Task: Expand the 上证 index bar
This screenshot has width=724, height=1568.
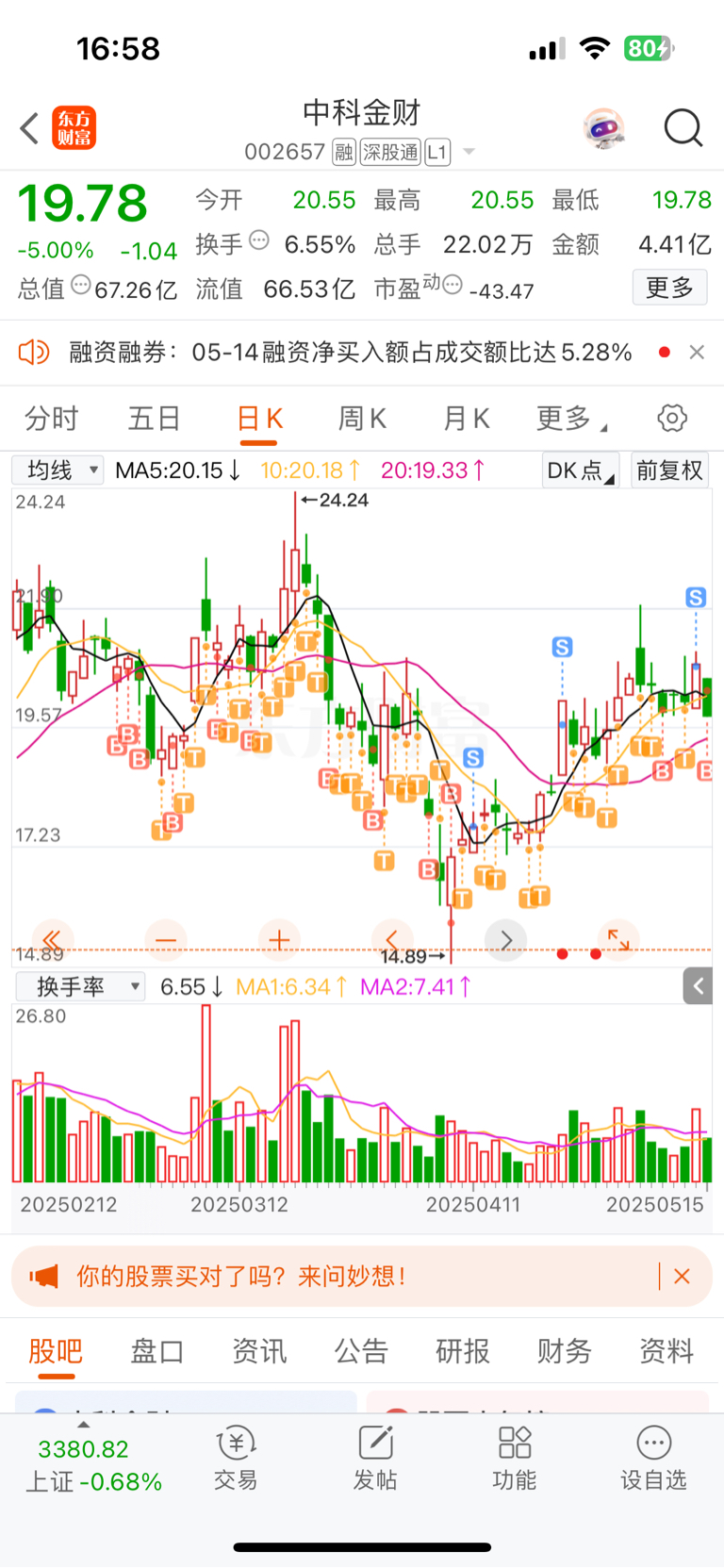Action: (x=92, y=1464)
